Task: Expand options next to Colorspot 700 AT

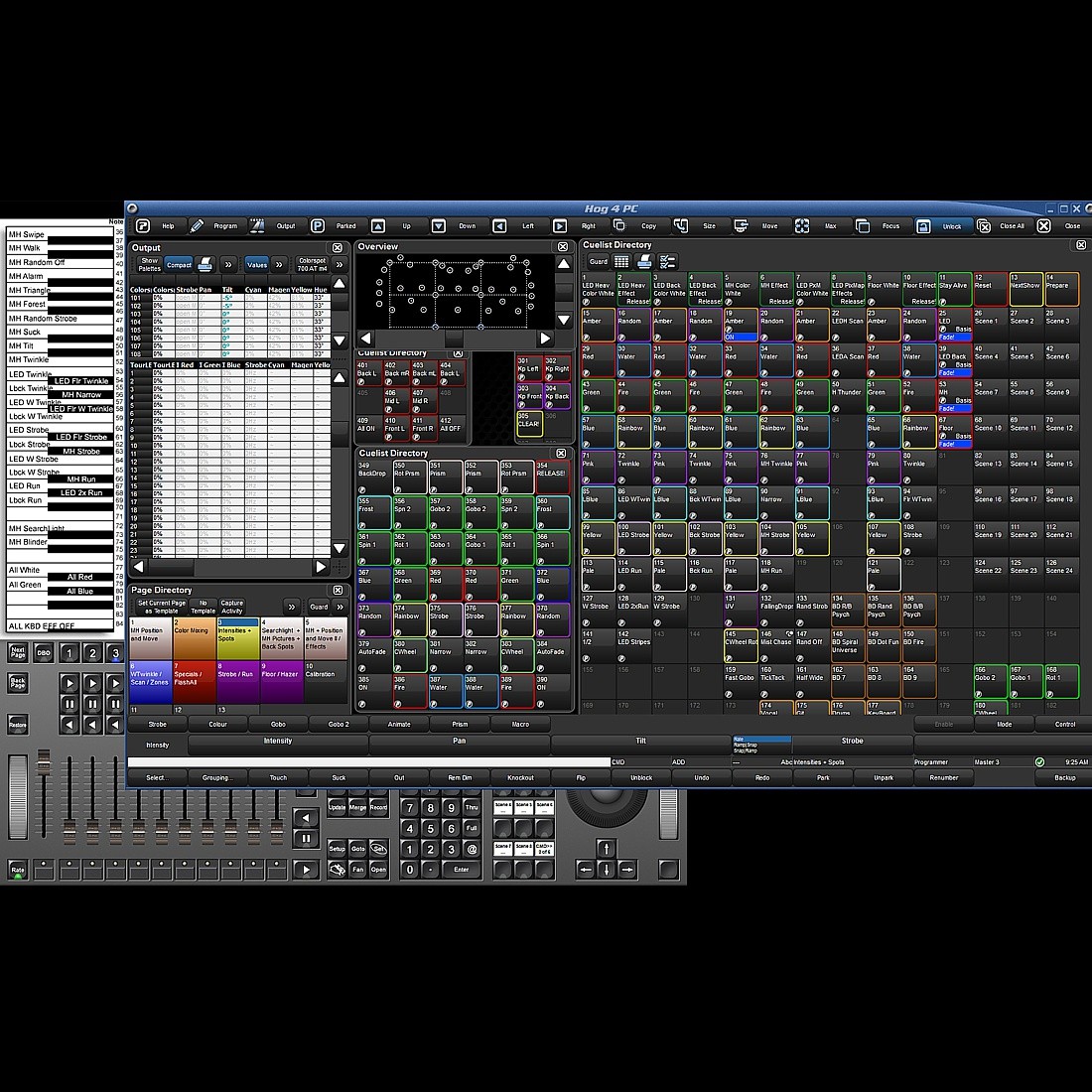Action: pos(340,265)
